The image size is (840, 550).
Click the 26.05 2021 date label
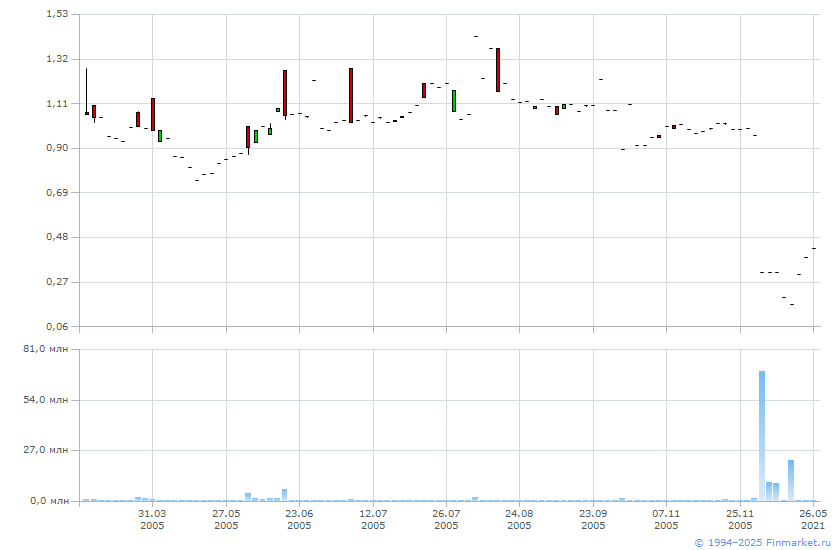coord(813,519)
